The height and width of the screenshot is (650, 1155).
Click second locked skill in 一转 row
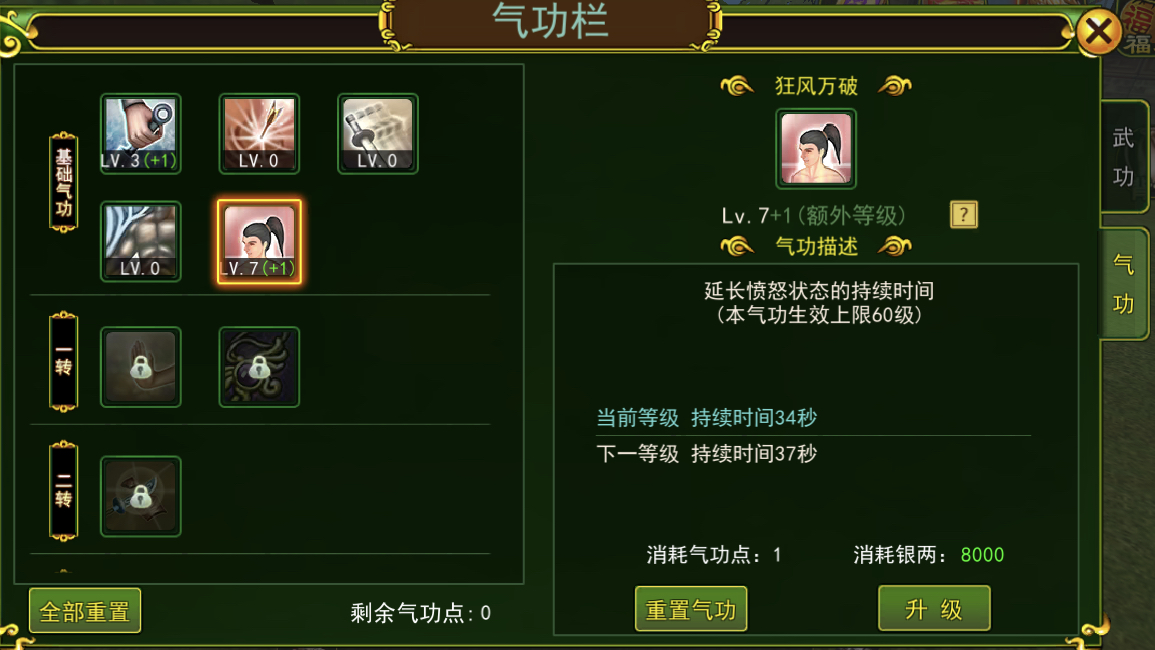[259, 367]
